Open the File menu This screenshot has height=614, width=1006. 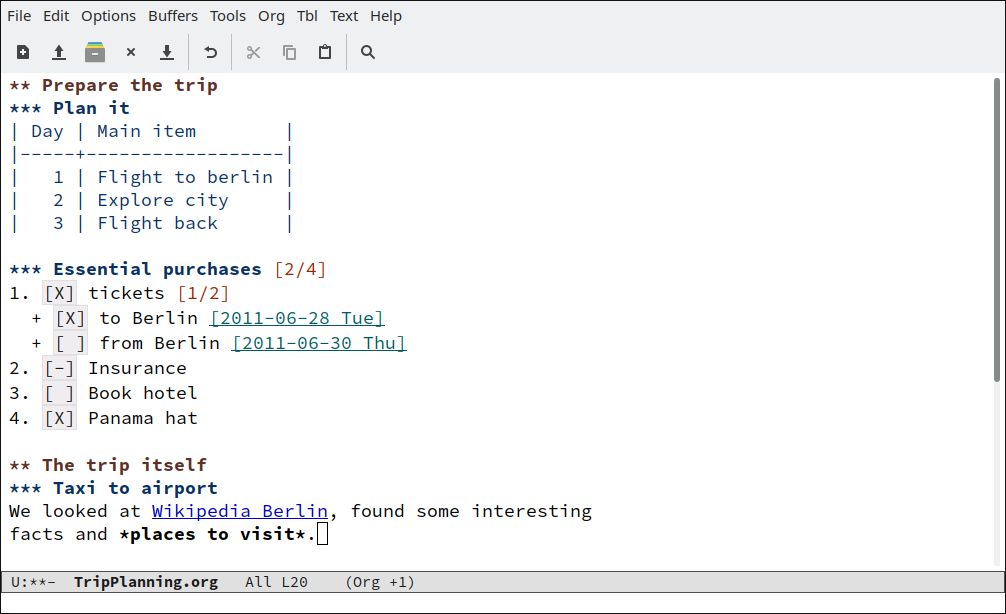click(19, 16)
